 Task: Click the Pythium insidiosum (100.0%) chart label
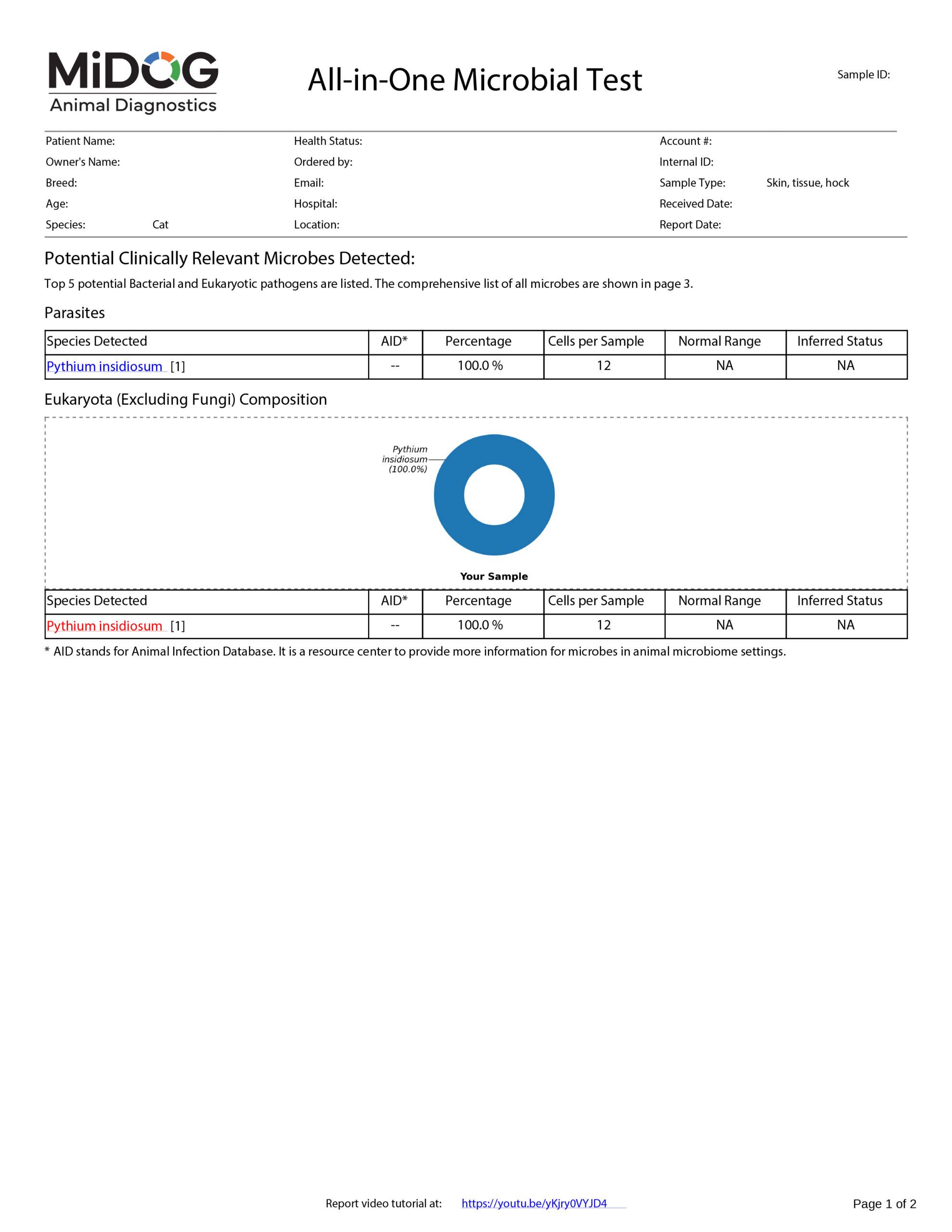(x=405, y=459)
